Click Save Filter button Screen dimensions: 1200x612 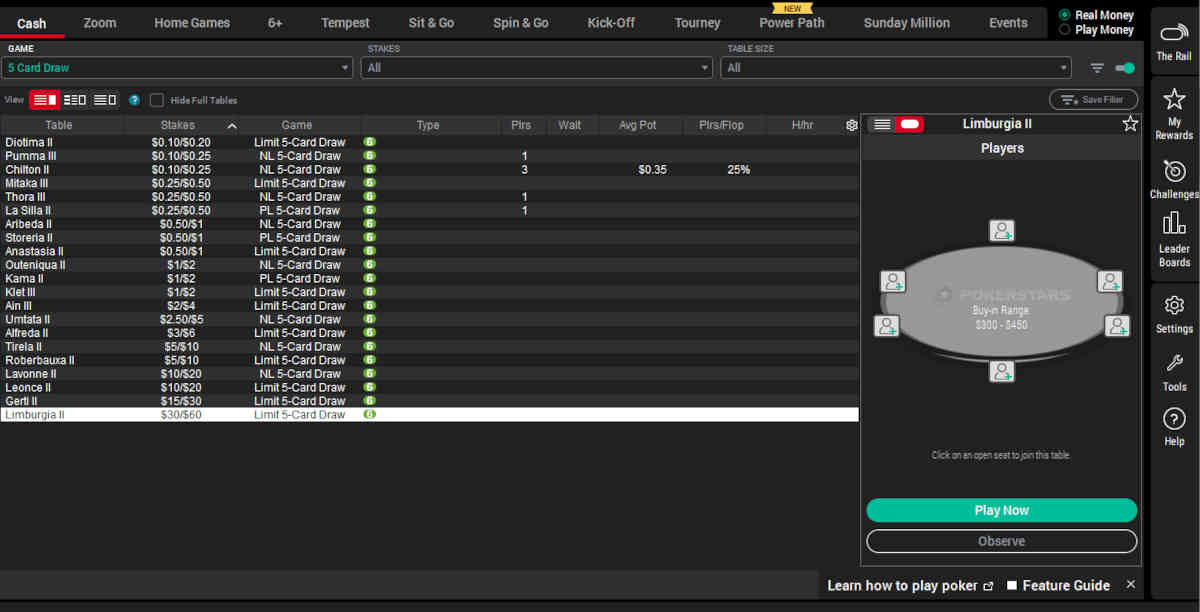[1093, 100]
